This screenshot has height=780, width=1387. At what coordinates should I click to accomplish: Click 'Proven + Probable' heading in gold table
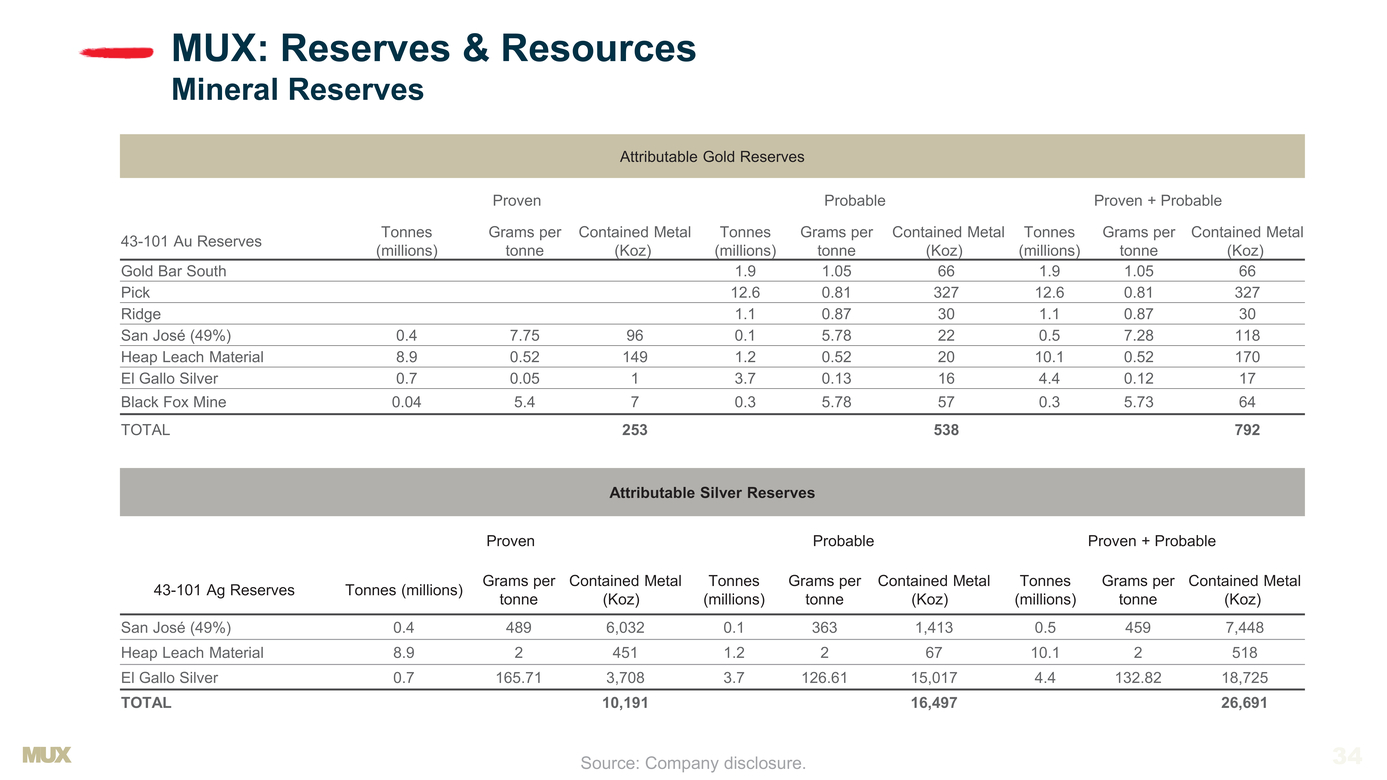pos(1158,200)
